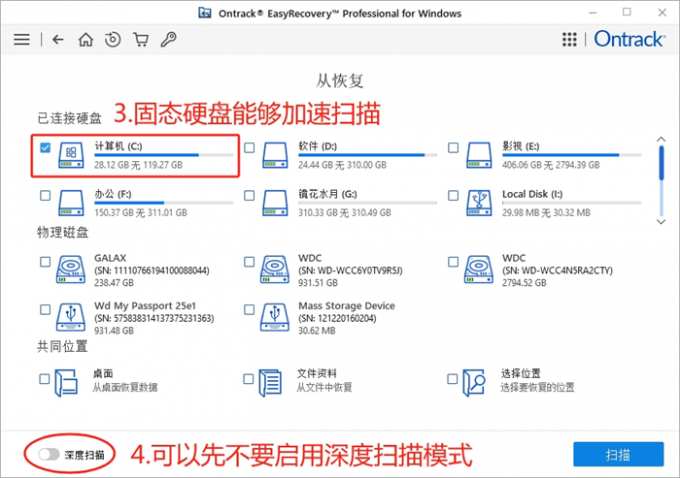Open the hamburger menu
Image resolution: width=680 pixels, height=478 pixels.
(x=22, y=40)
